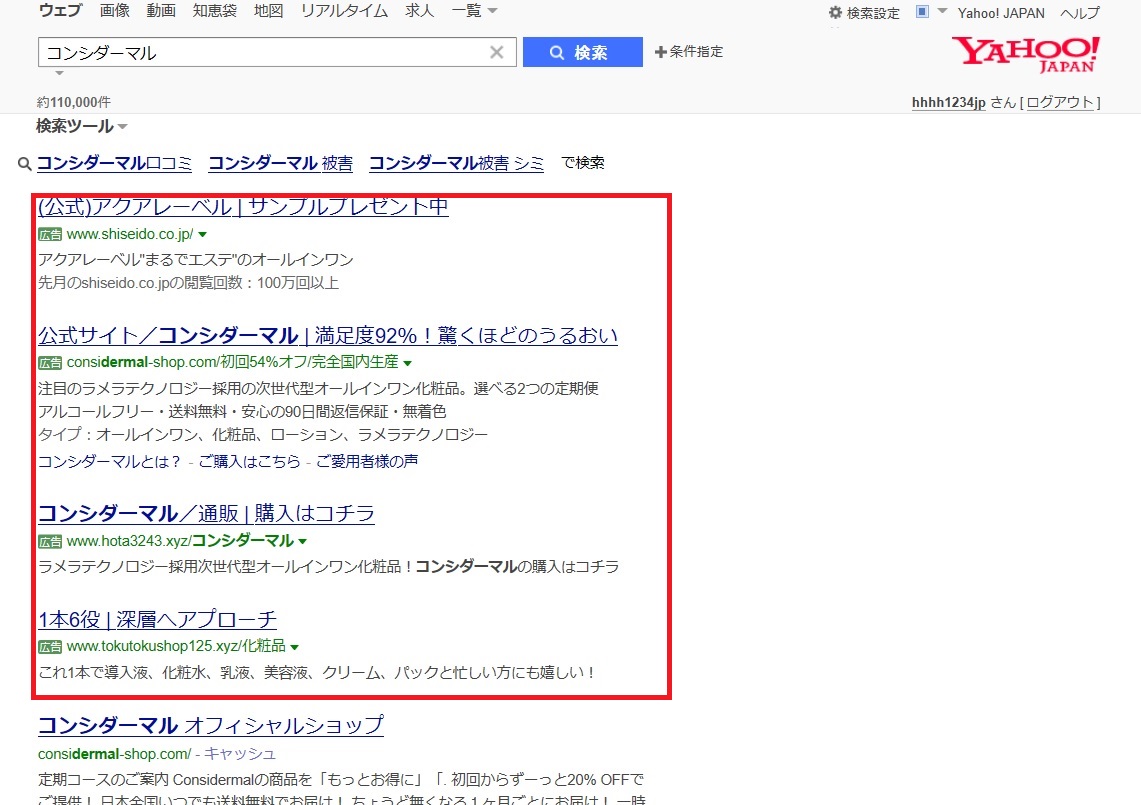Open the arrow next to www.hota3243.xyz URL

(302, 541)
